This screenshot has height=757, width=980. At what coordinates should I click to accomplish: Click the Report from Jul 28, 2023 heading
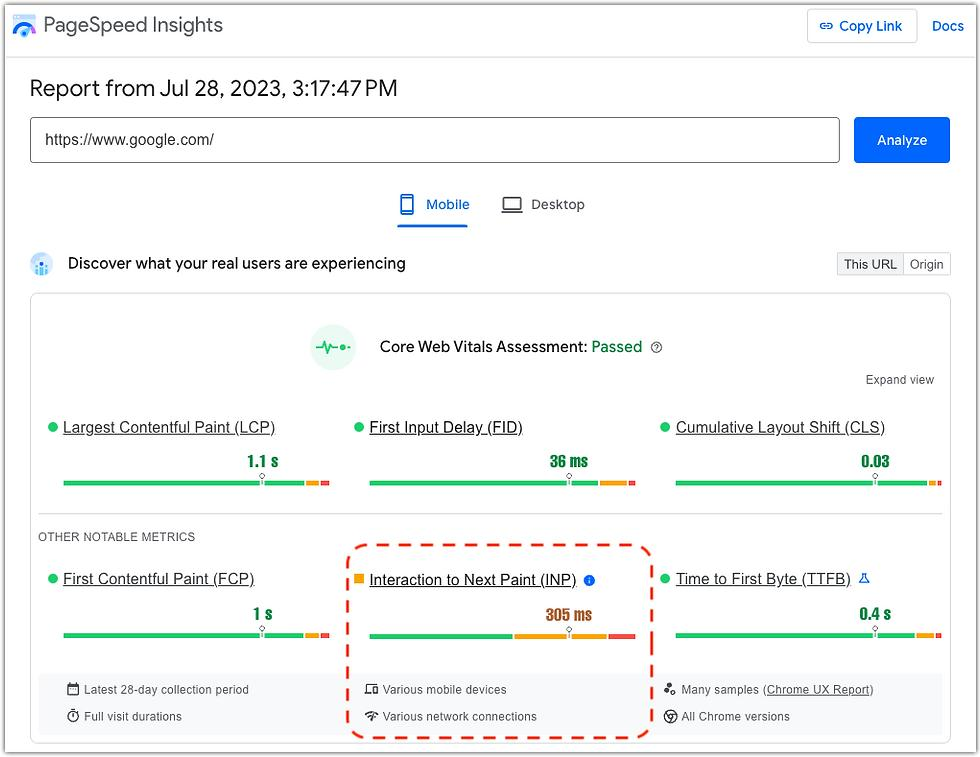(x=213, y=88)
